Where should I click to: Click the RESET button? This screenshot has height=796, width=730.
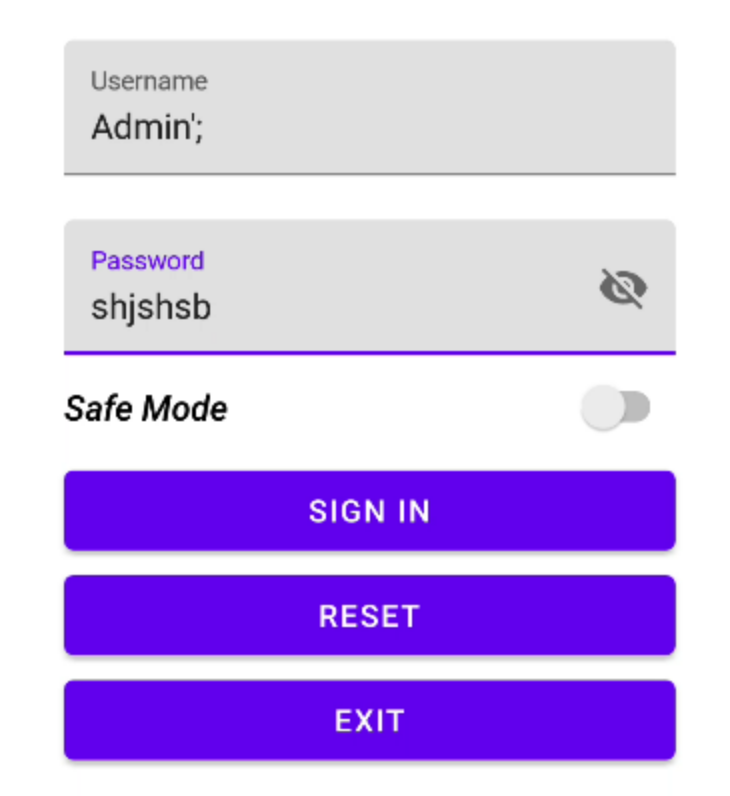point(370,615)
